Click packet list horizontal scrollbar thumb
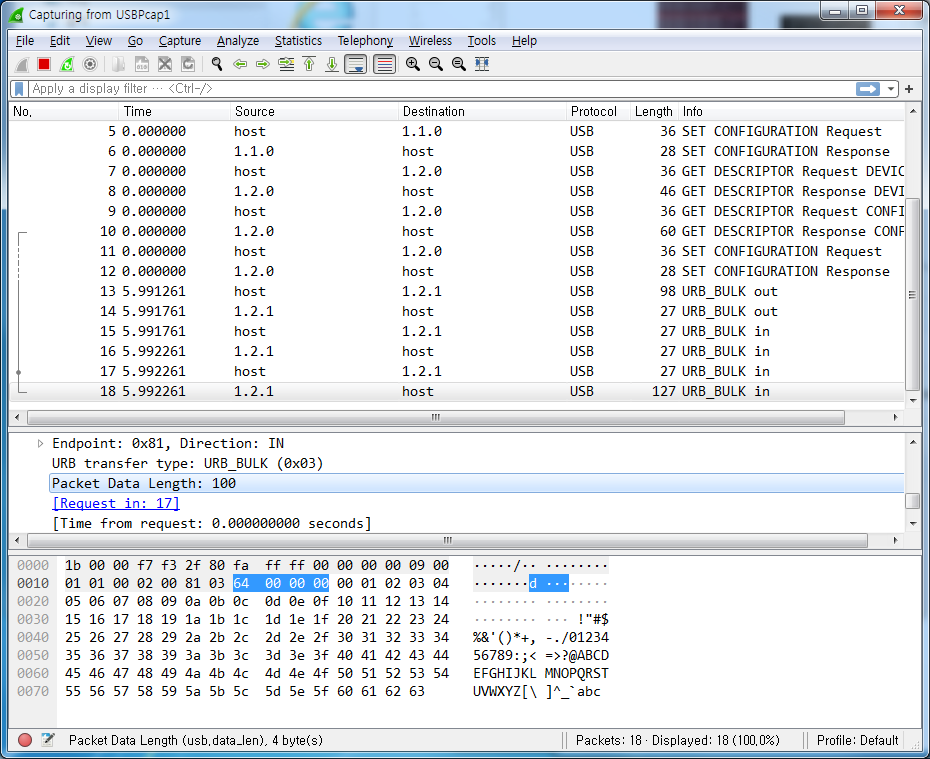Image resolution: width=930 pixels, height=759 pixels. coord(436,417)
